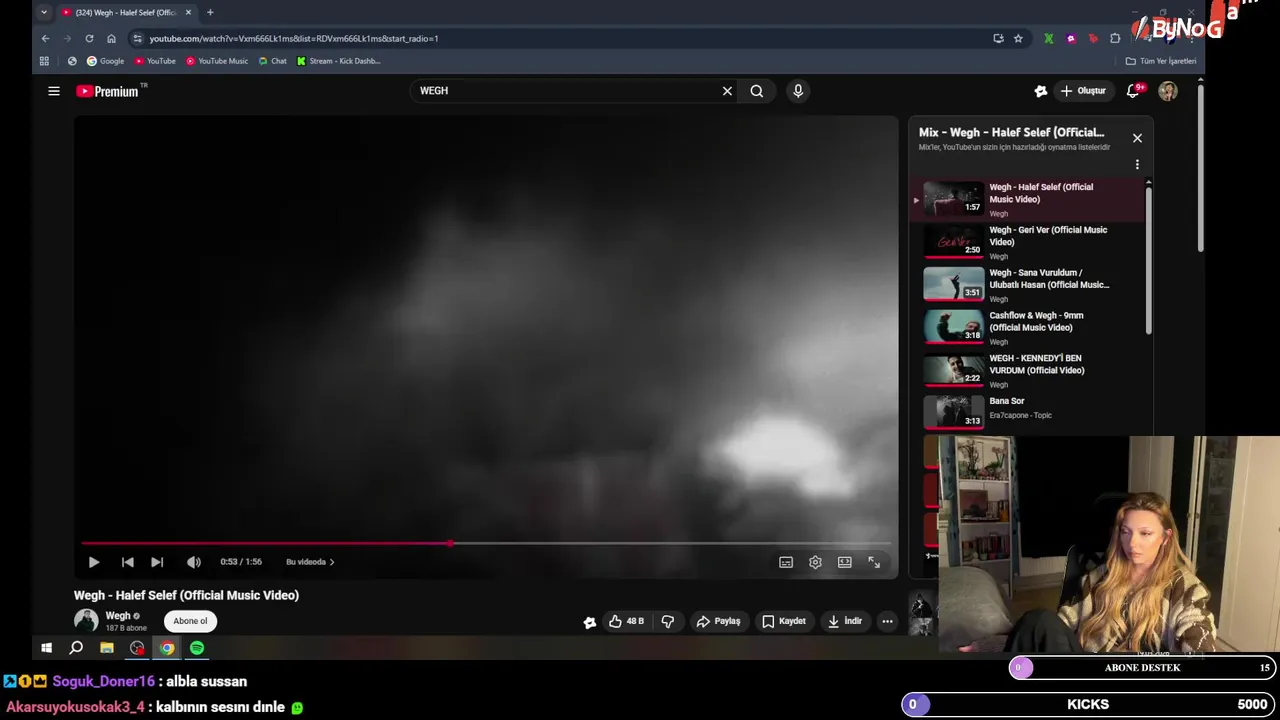Open Mix playlist options menu
This screenshot has width=1280, height=720.
[1137, 164]
